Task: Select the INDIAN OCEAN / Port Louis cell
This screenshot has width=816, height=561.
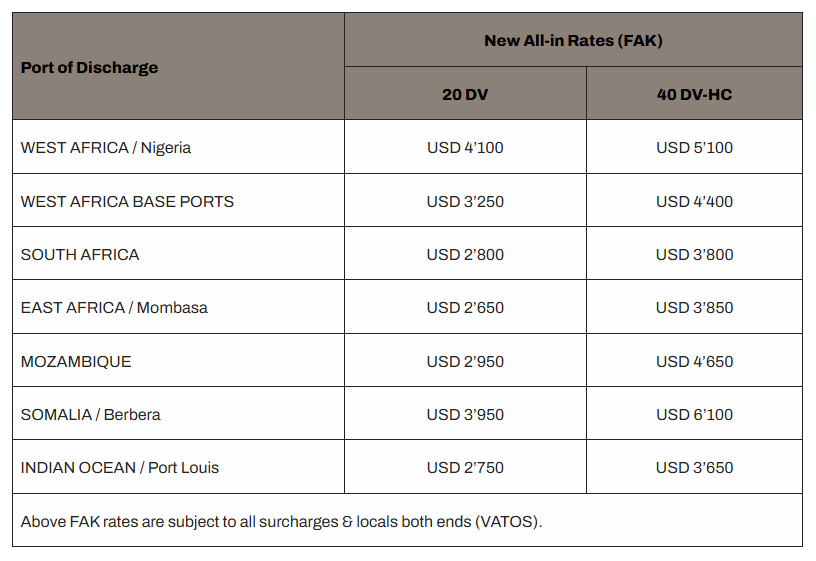Action: (x=120, y=468)
